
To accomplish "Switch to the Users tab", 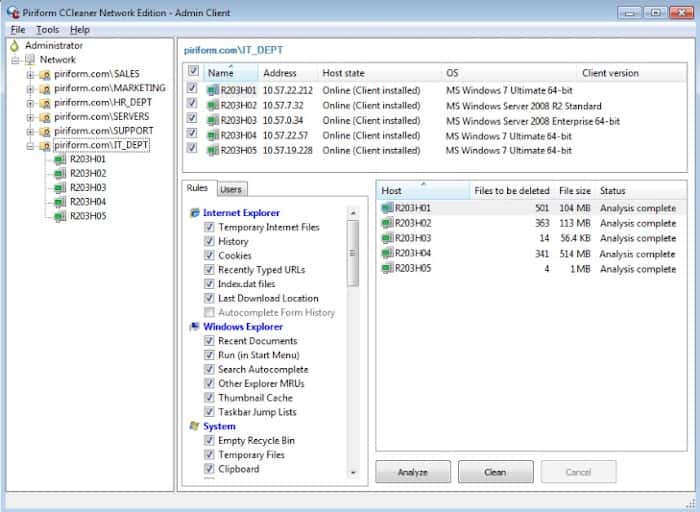I will click(231, 189).
